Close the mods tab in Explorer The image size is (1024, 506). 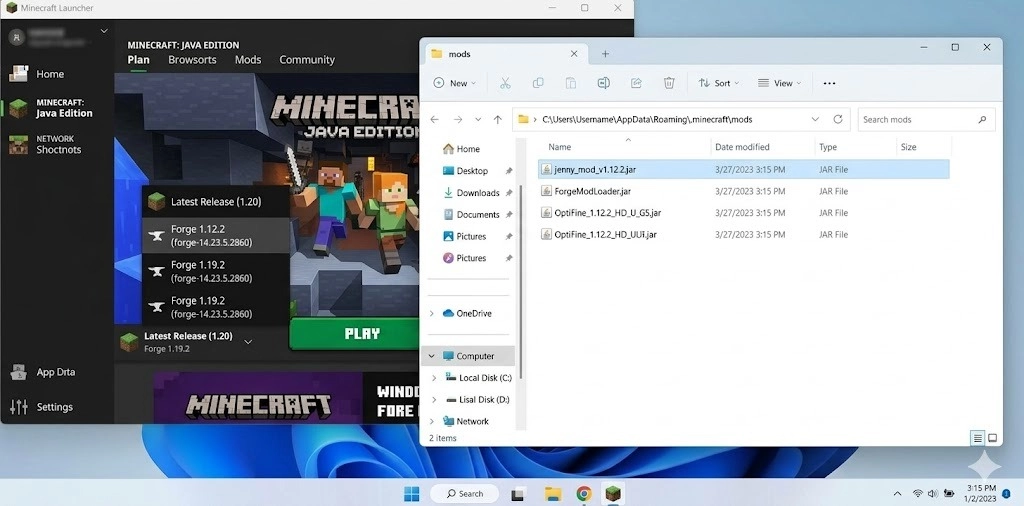574,54
